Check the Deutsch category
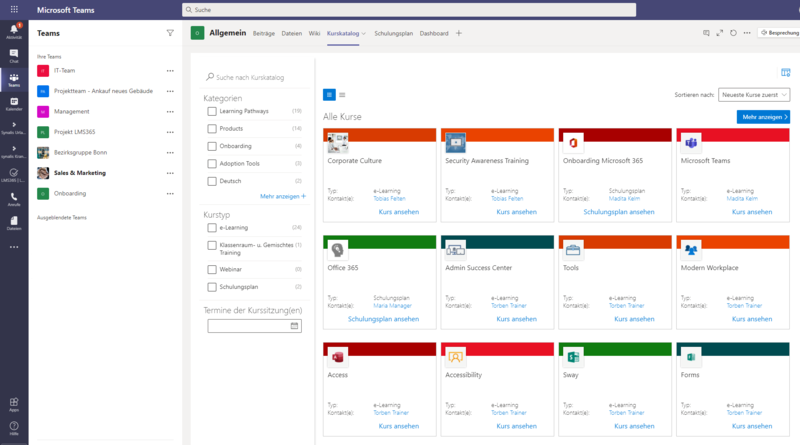The width and height of the screenshot is (800, 445). click(212, 181)
